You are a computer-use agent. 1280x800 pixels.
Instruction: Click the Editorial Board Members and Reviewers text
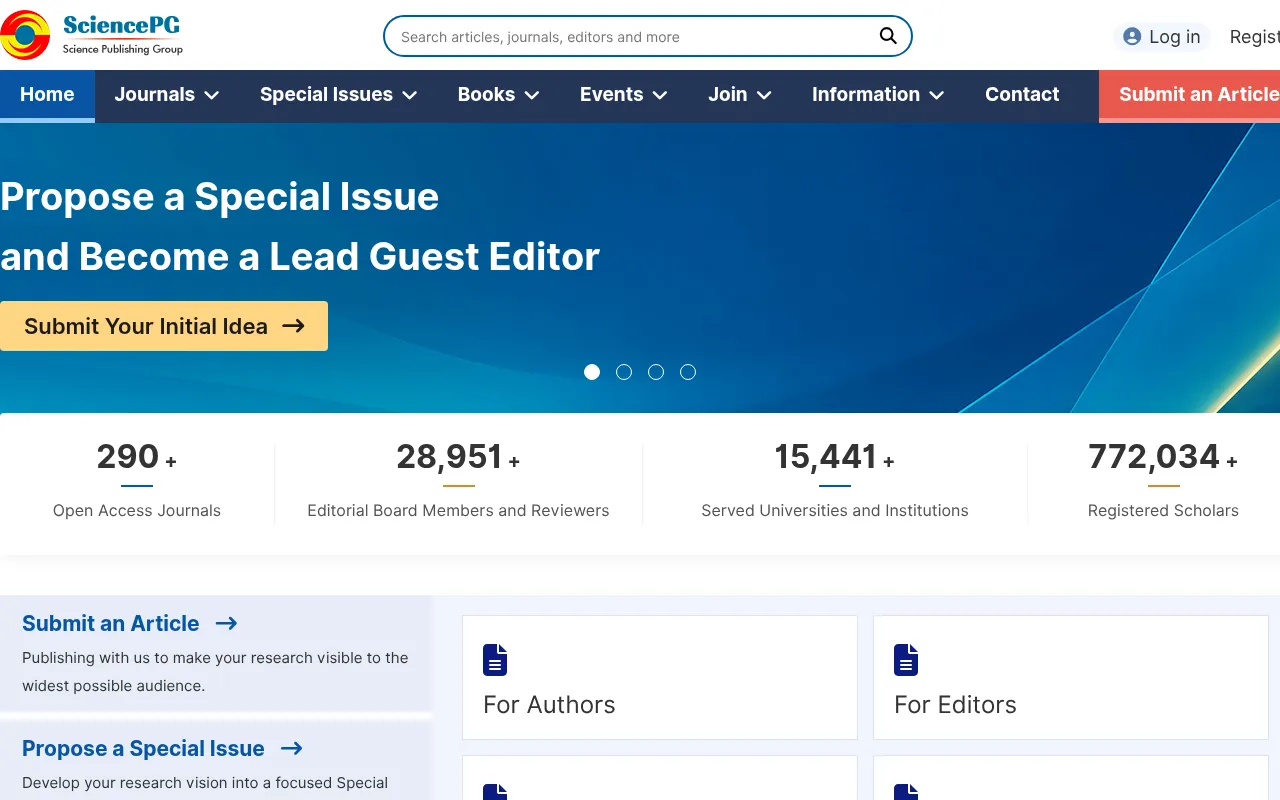point(458,510)
